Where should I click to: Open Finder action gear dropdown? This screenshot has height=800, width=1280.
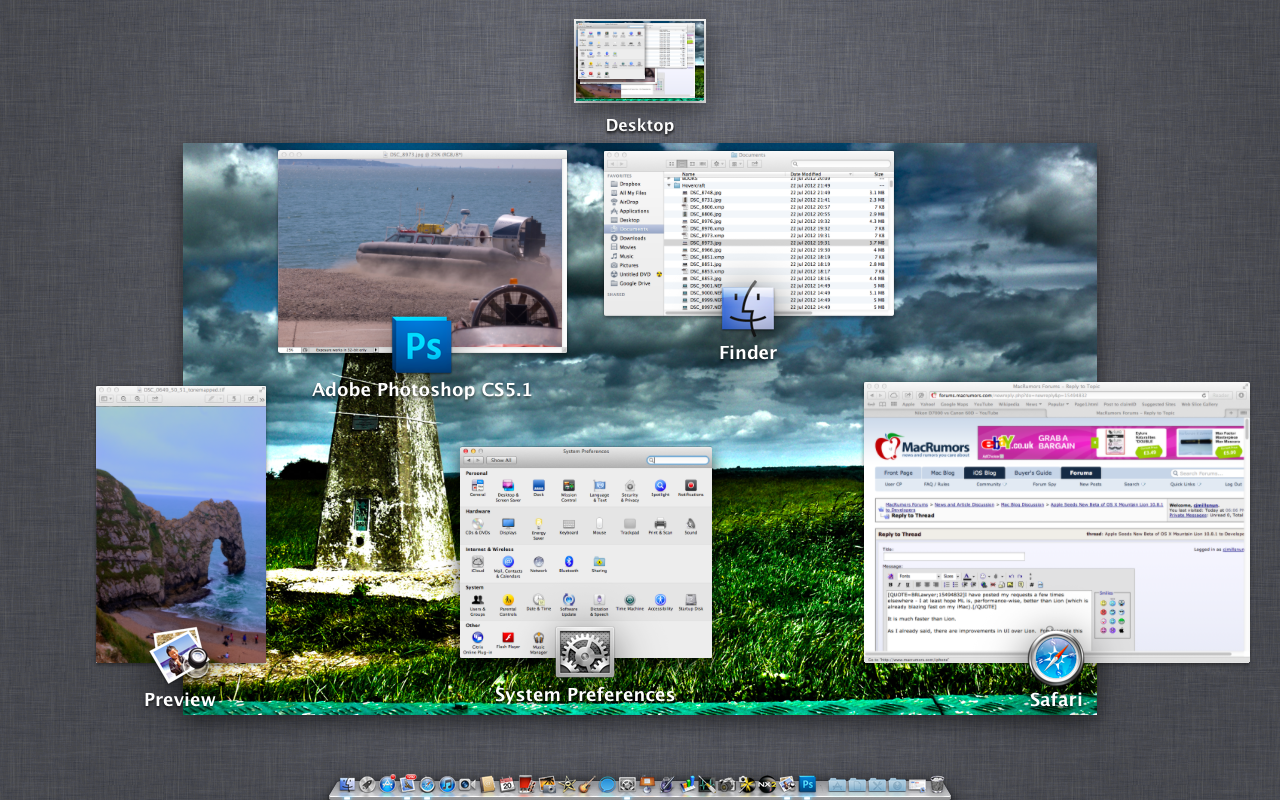tap(718, 164)
